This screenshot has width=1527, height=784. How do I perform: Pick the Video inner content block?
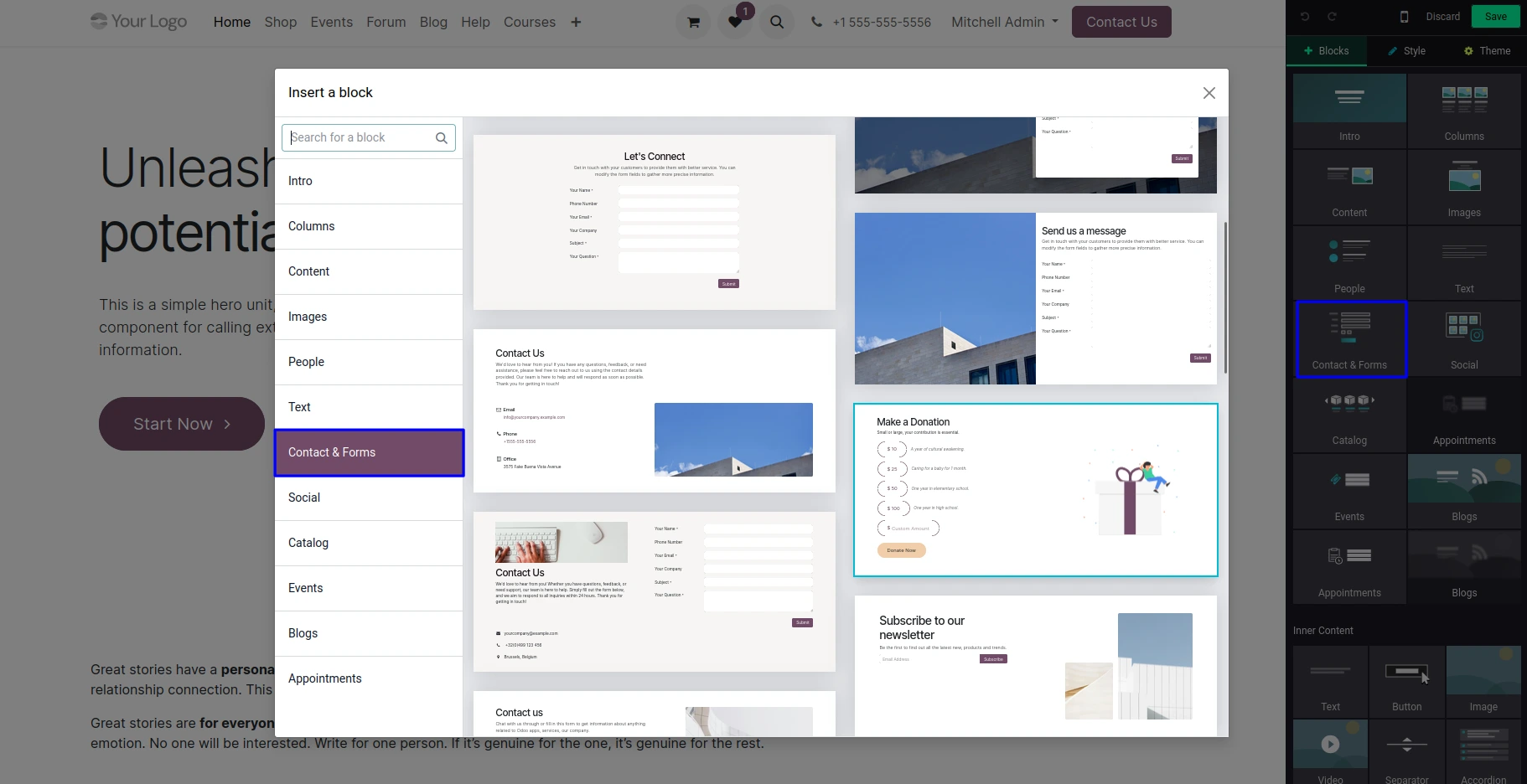[1330, 752]
